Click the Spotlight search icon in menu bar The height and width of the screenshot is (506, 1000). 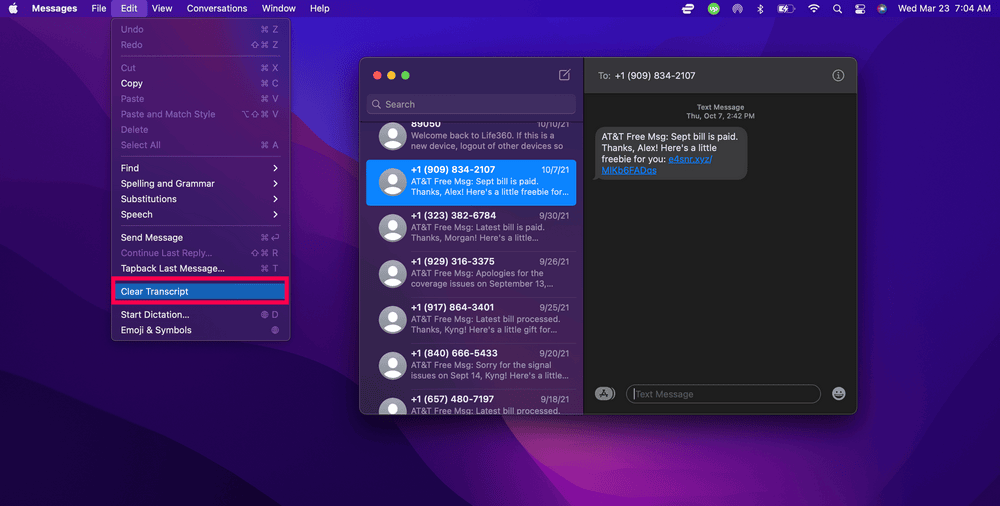pyautogui.click(x=837, y=8)
